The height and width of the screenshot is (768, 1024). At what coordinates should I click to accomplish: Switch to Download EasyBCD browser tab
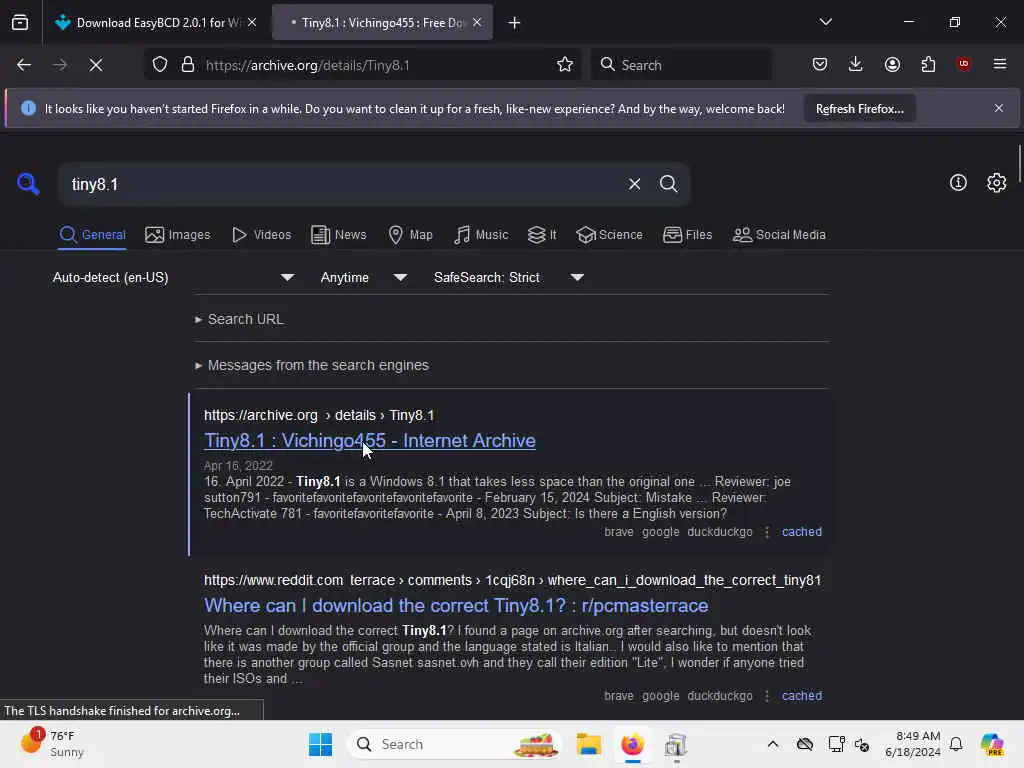[157, 23]
